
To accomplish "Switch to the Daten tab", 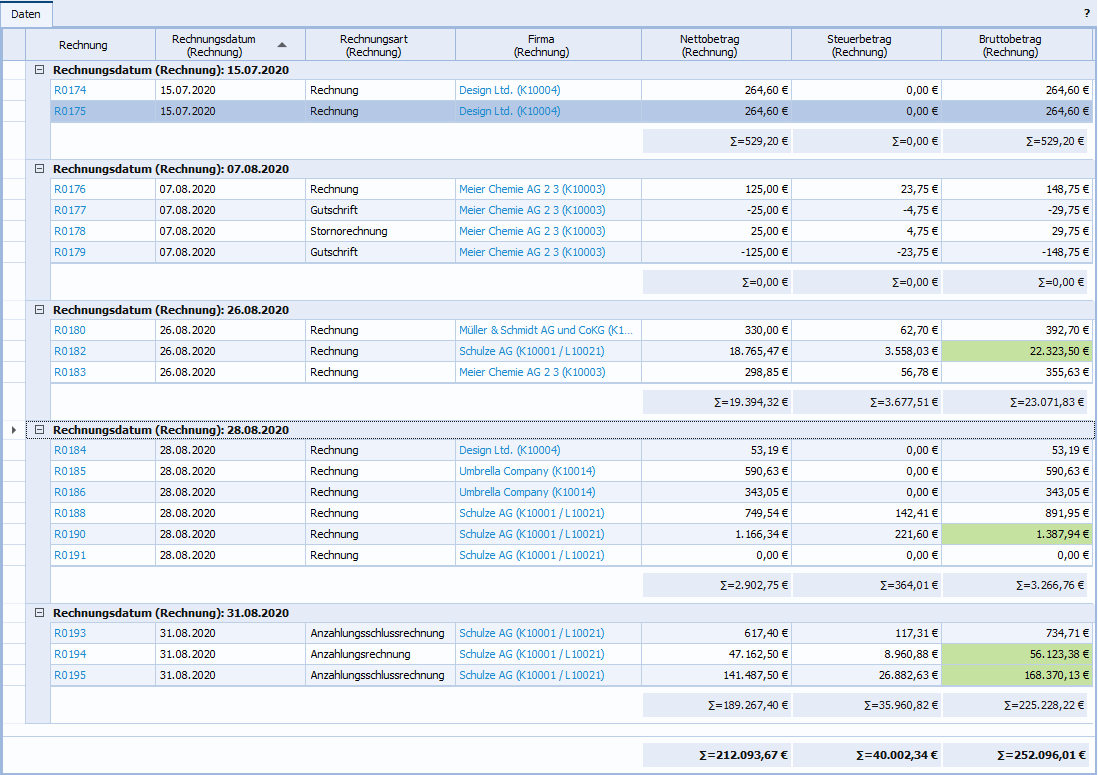I will click(x=26, y=14).
